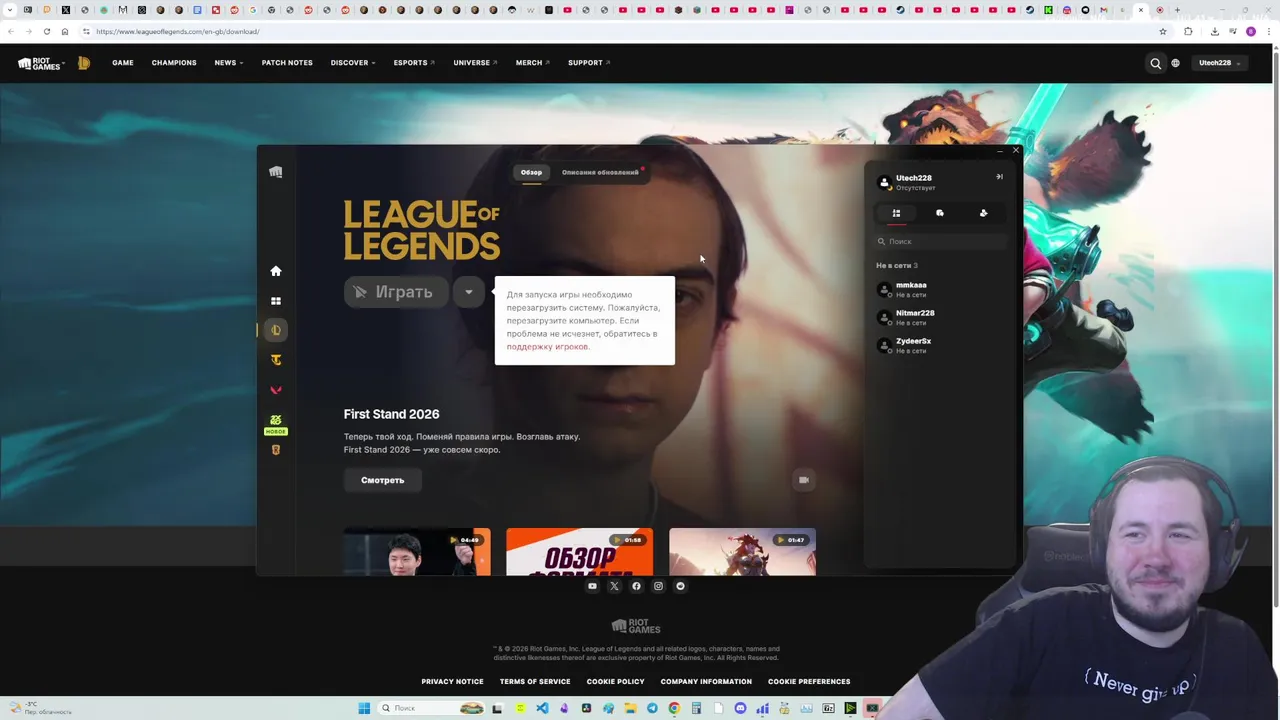Open the Instagram social icon in footer
This screenshot has height=720, width=1280.
click(658, 586)
